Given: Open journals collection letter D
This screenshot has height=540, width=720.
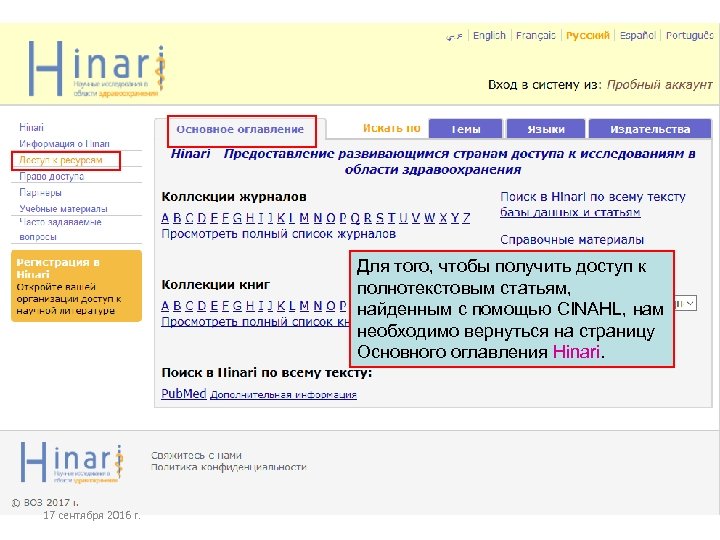Looking at the screenshot, I should tap(202, 218).
